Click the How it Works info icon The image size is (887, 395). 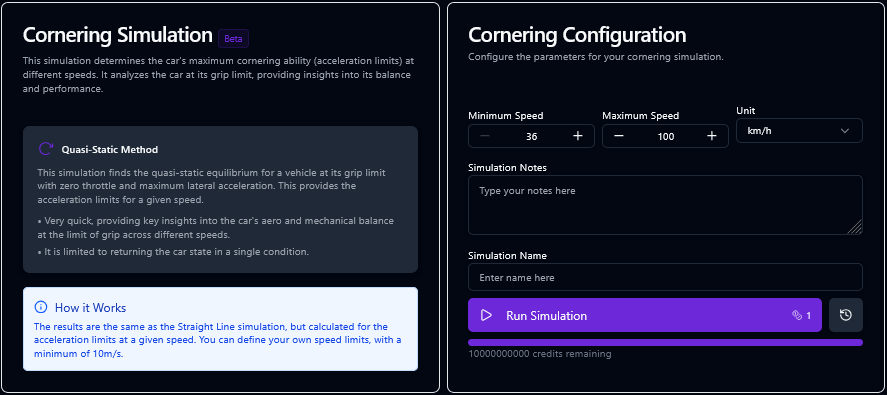point(41,307)
